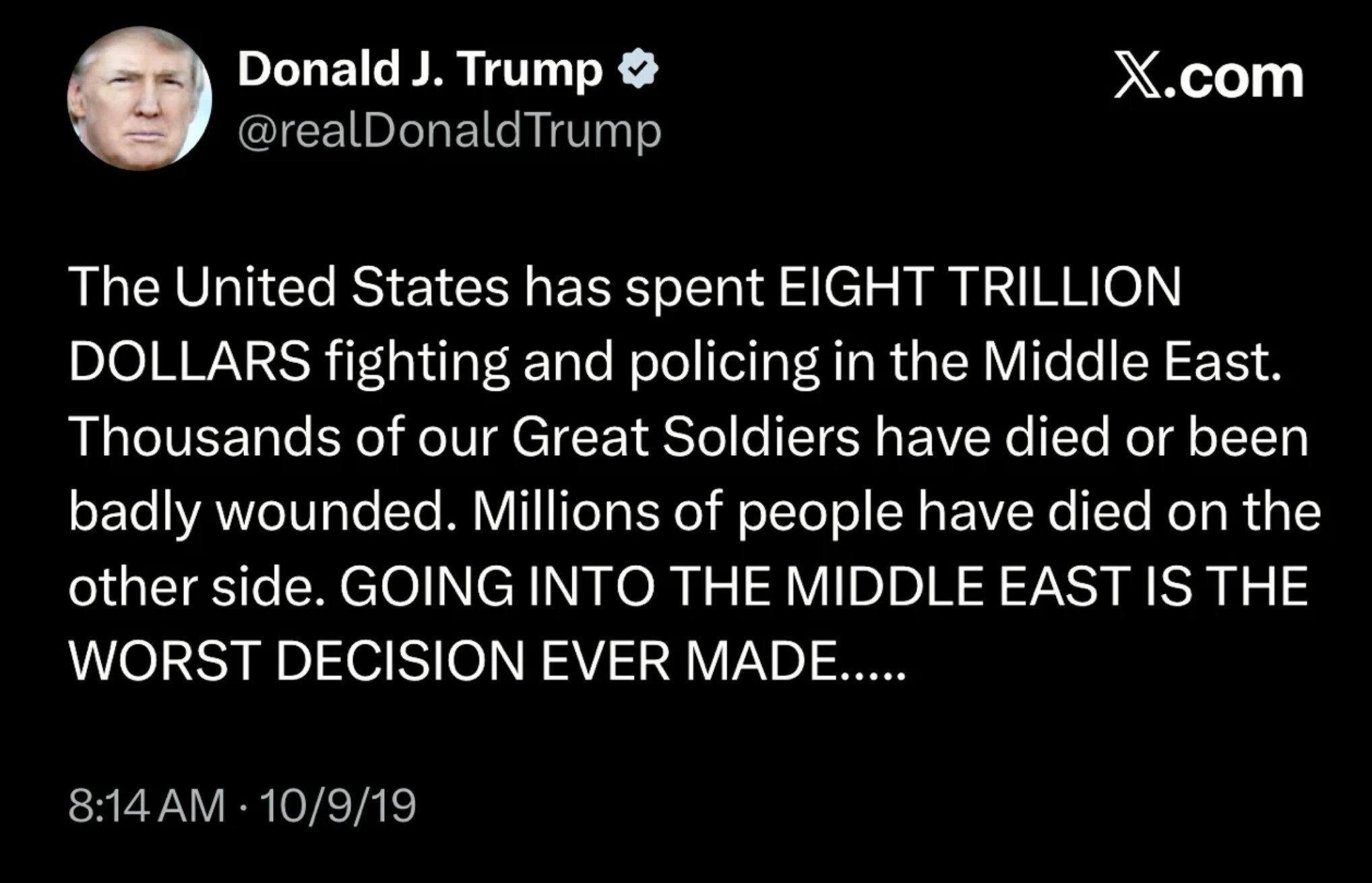Open the Donald J. Trump display name
The height and width of the screenshot is (883, 1372).
(x=420, y=69)
